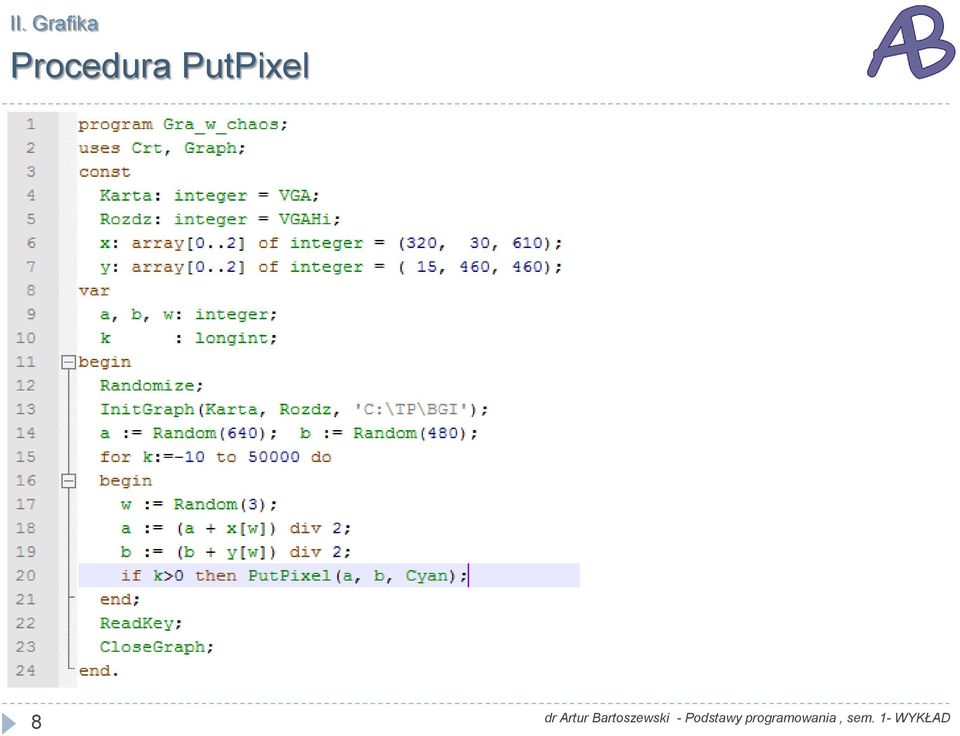Click the 'w := Random(3);' statement

(199, 505)
